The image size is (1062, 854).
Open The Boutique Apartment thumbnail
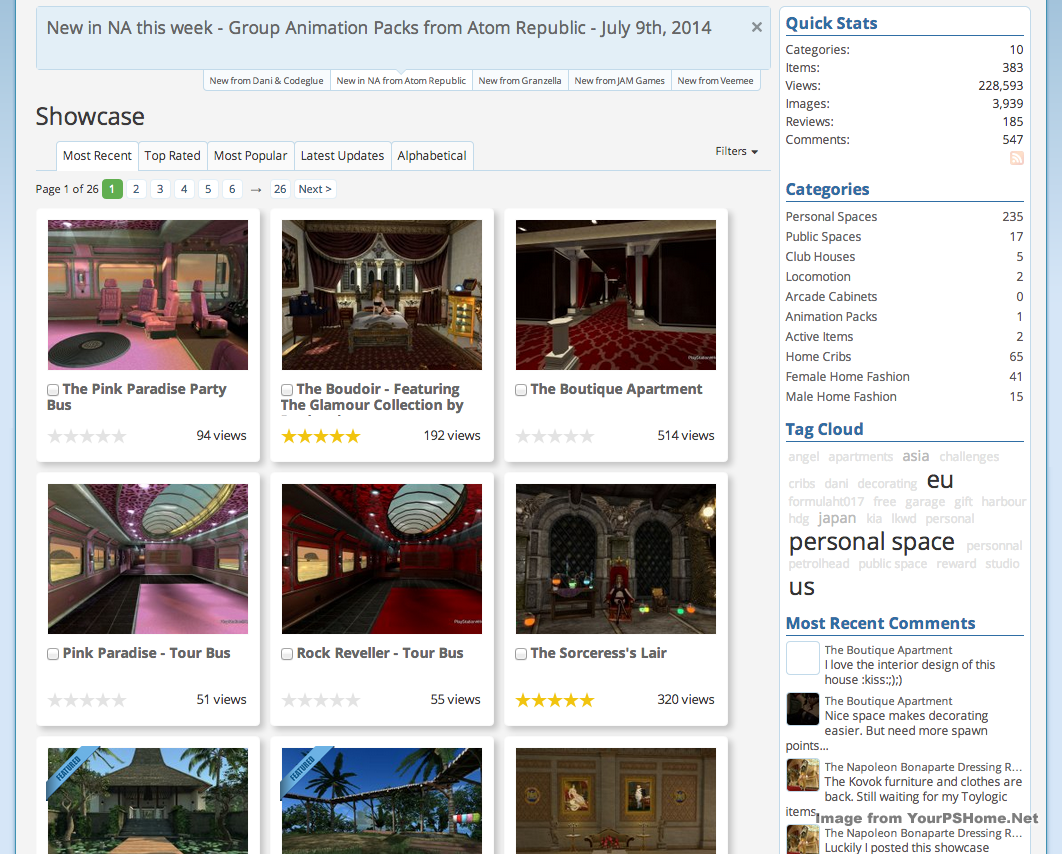pos(616,295)
